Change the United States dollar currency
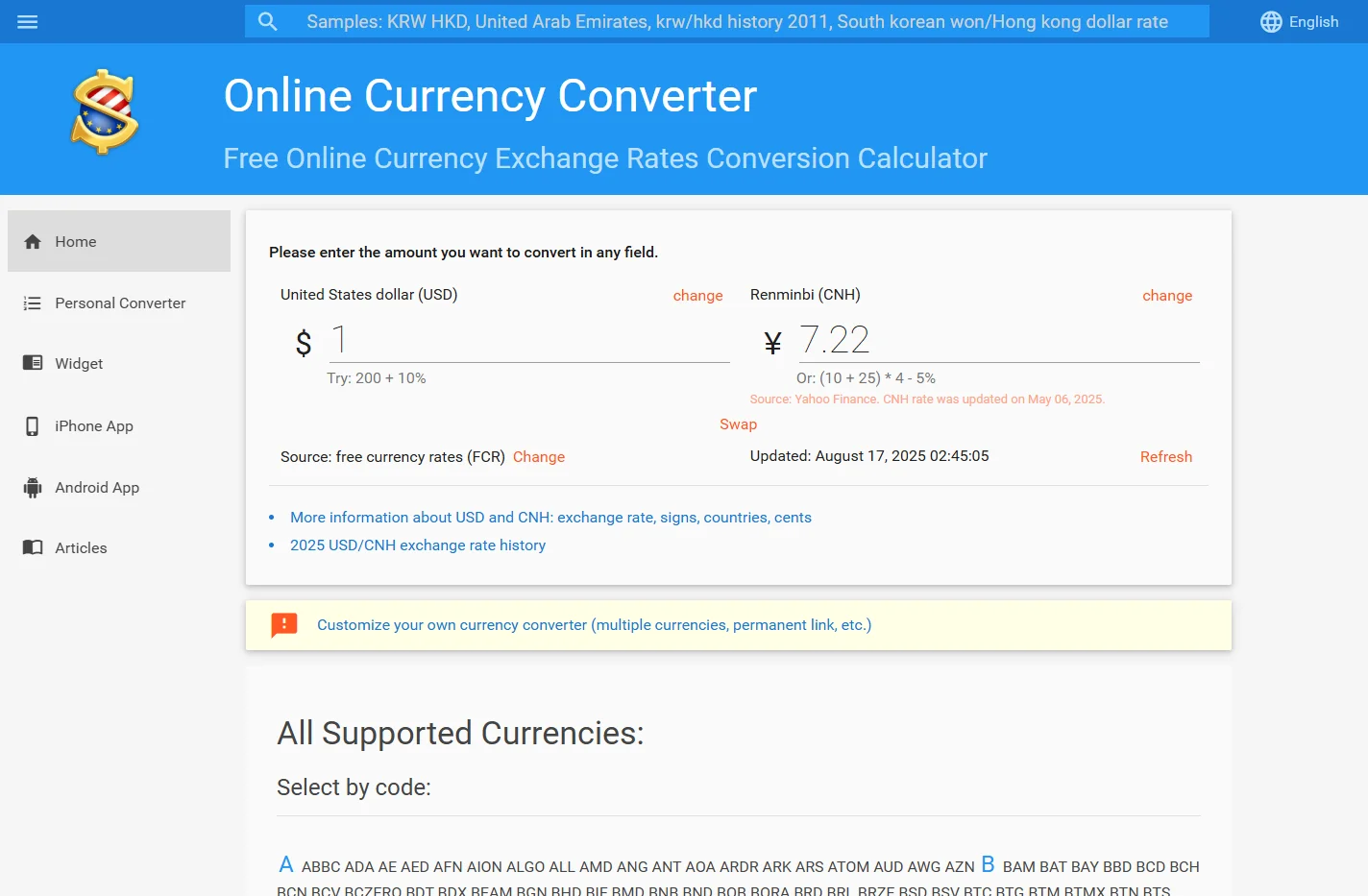The width and height of the screenshot is (1368, 896). pyautogui.click(x=697, y=296)
